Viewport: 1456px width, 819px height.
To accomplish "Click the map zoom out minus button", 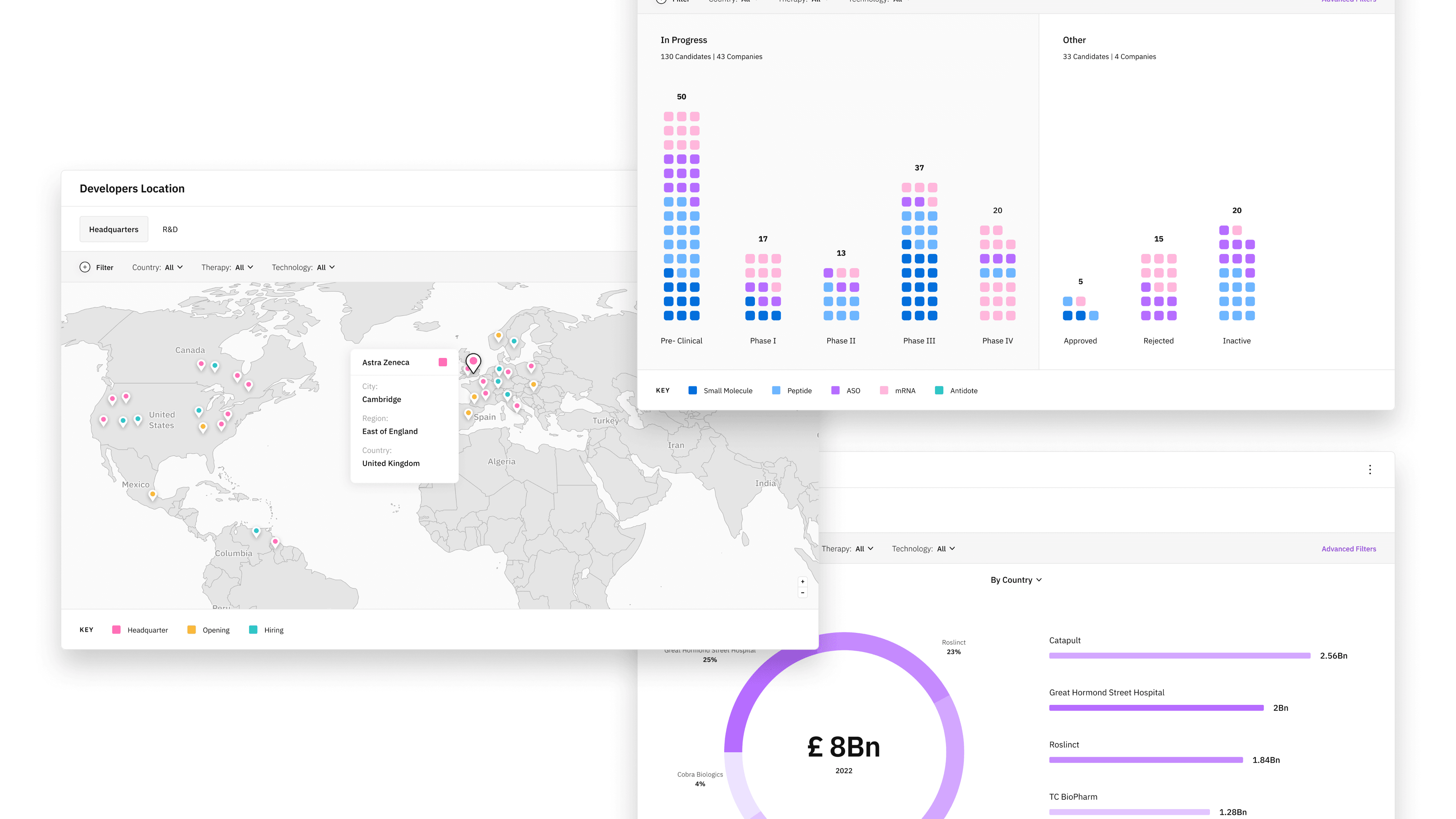I will point(803,593).
